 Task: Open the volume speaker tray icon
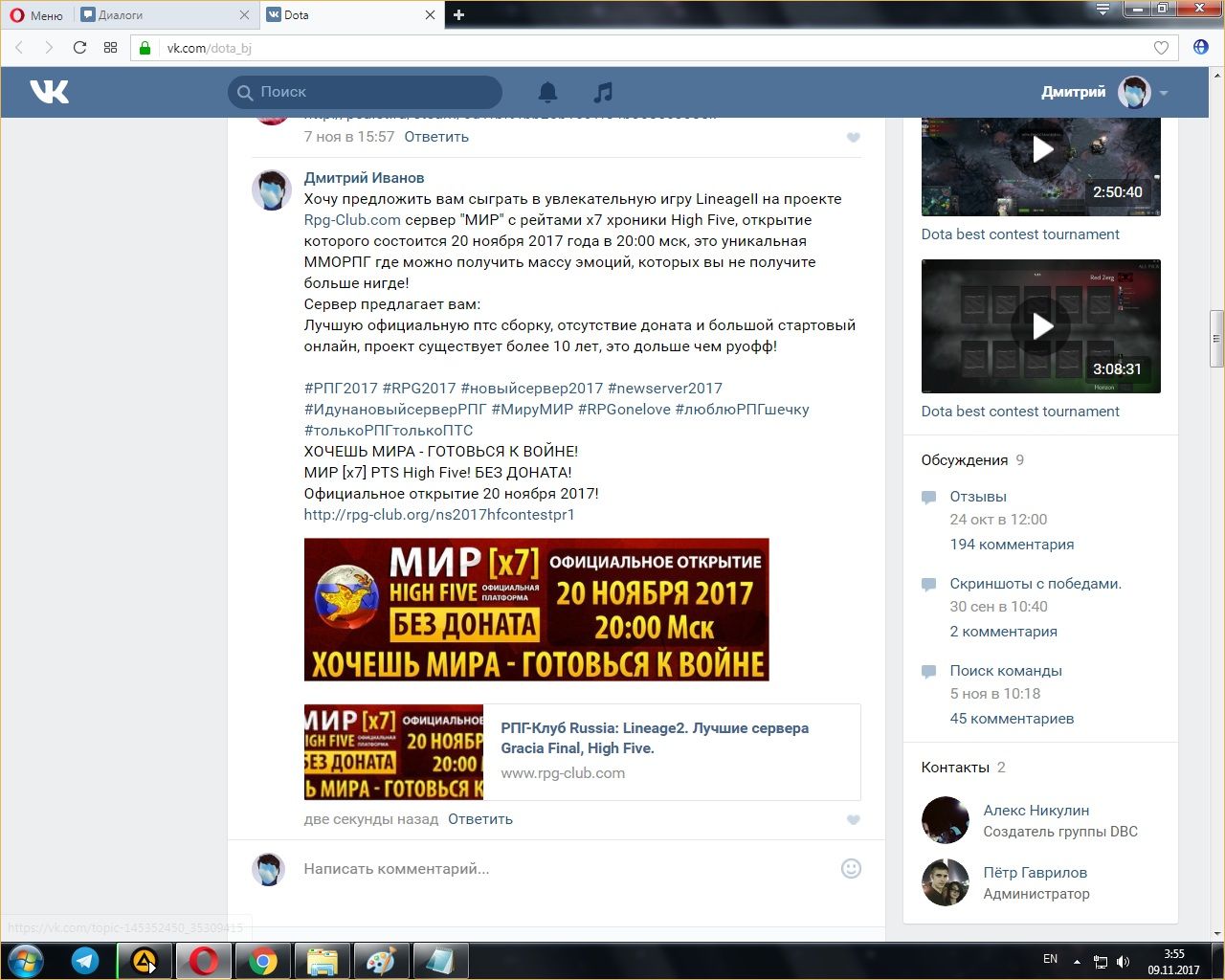pos(1123,962)
